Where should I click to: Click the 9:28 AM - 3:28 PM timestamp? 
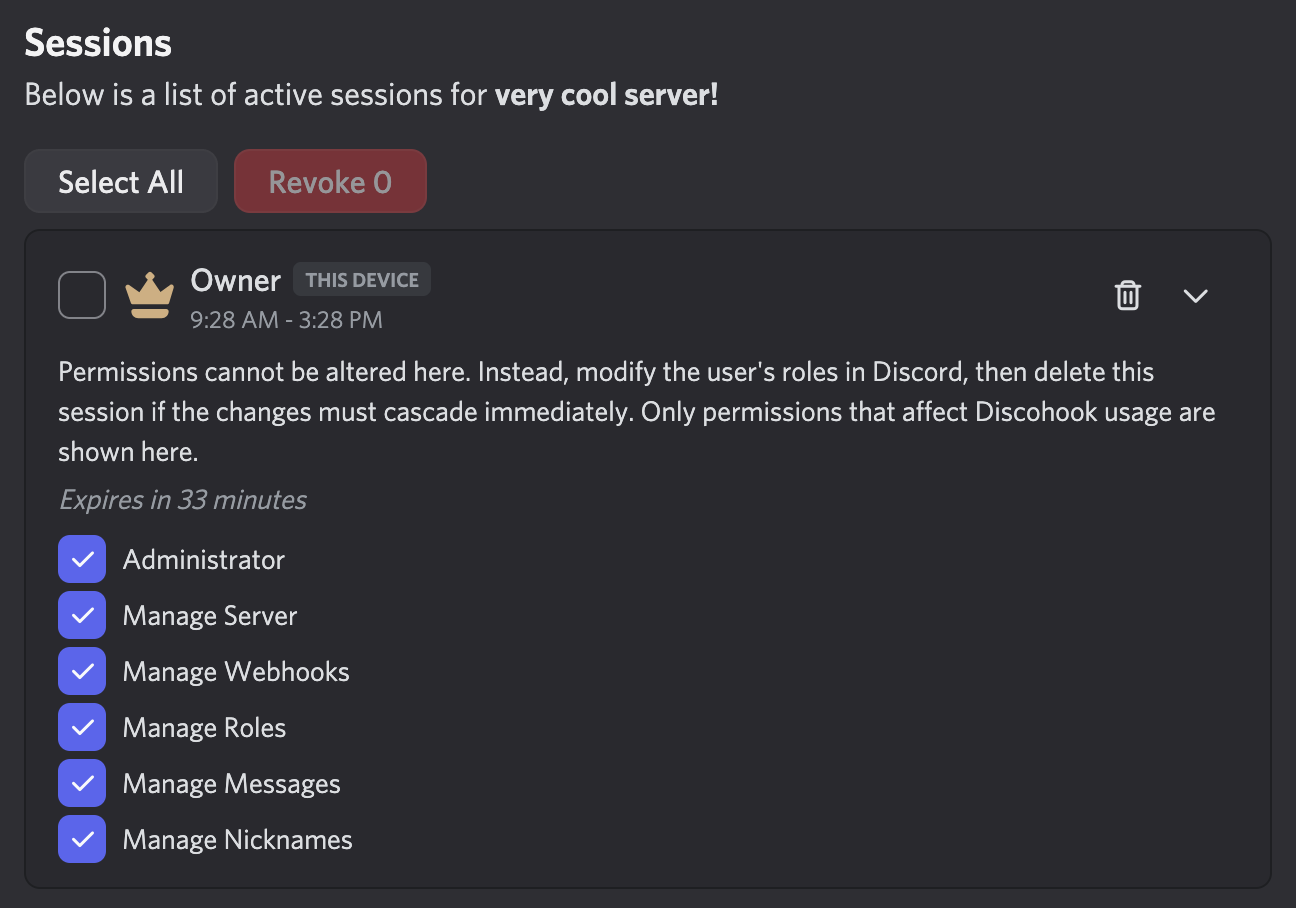286,320
